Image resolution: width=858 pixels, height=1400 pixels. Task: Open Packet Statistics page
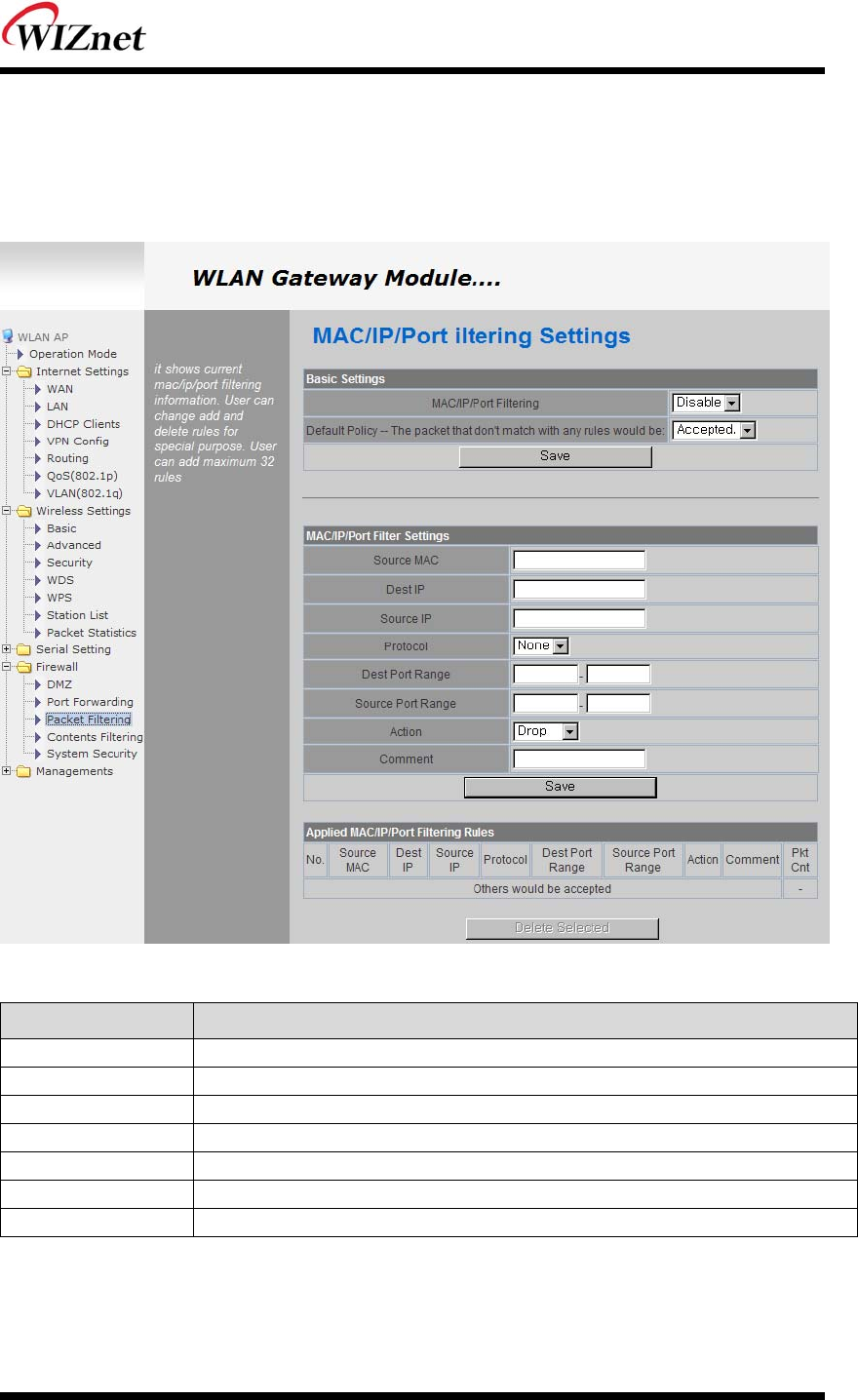[92, 633]
